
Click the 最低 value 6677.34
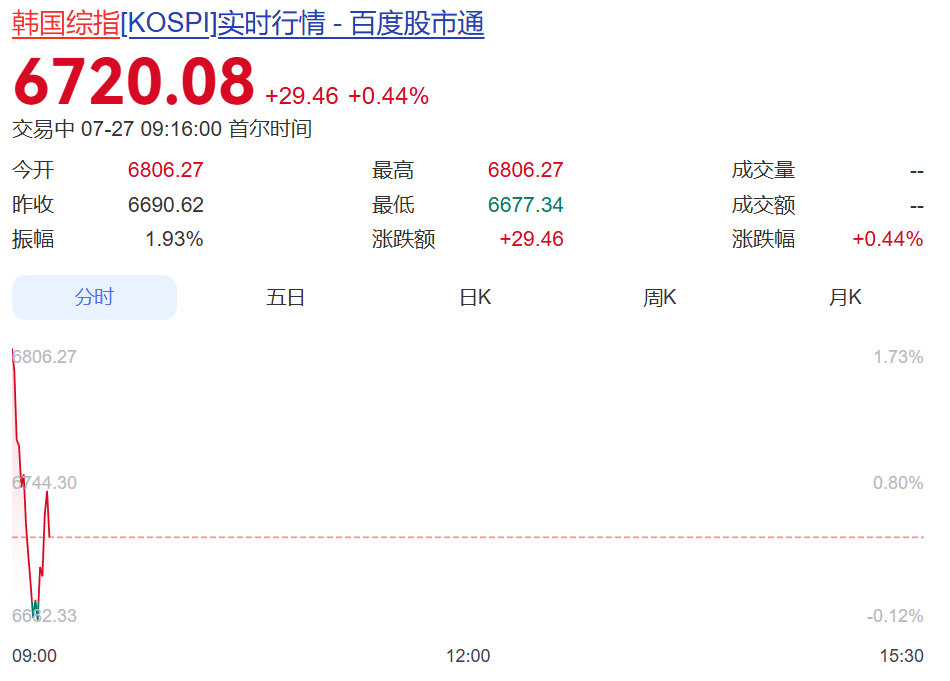(x=525, y=205)
